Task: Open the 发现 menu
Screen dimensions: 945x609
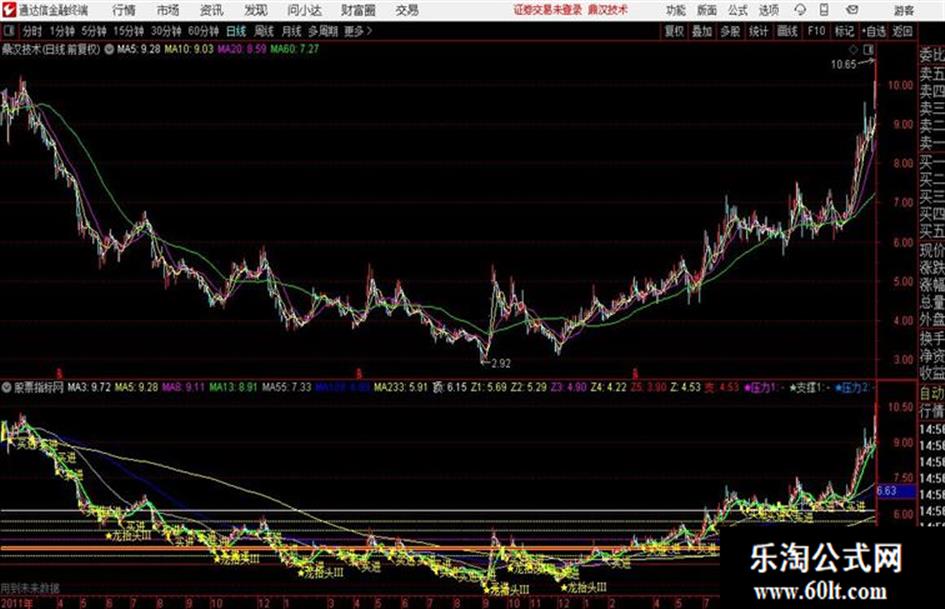Action: coord(255,10)
